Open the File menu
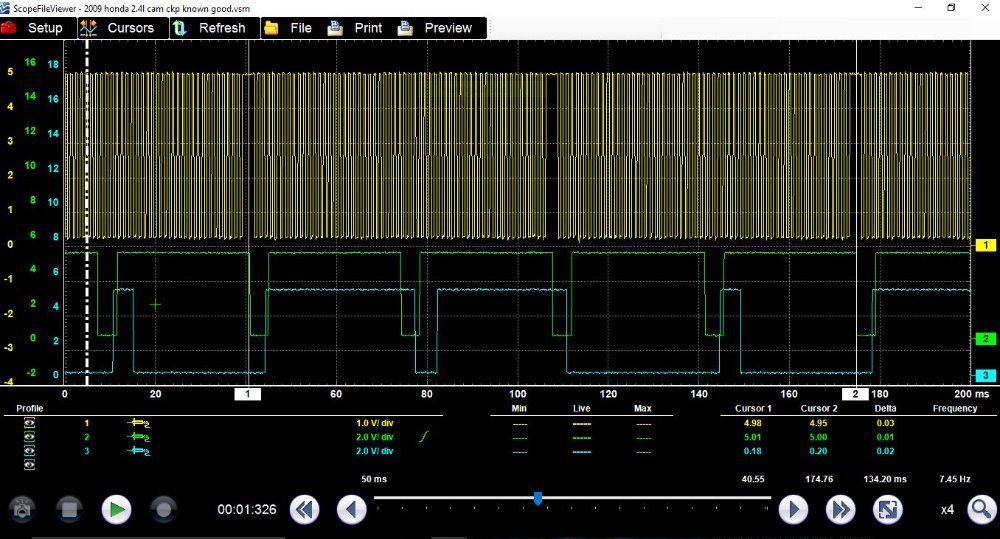The height and width of the screenshot is (539, 1000). (289, 28)
